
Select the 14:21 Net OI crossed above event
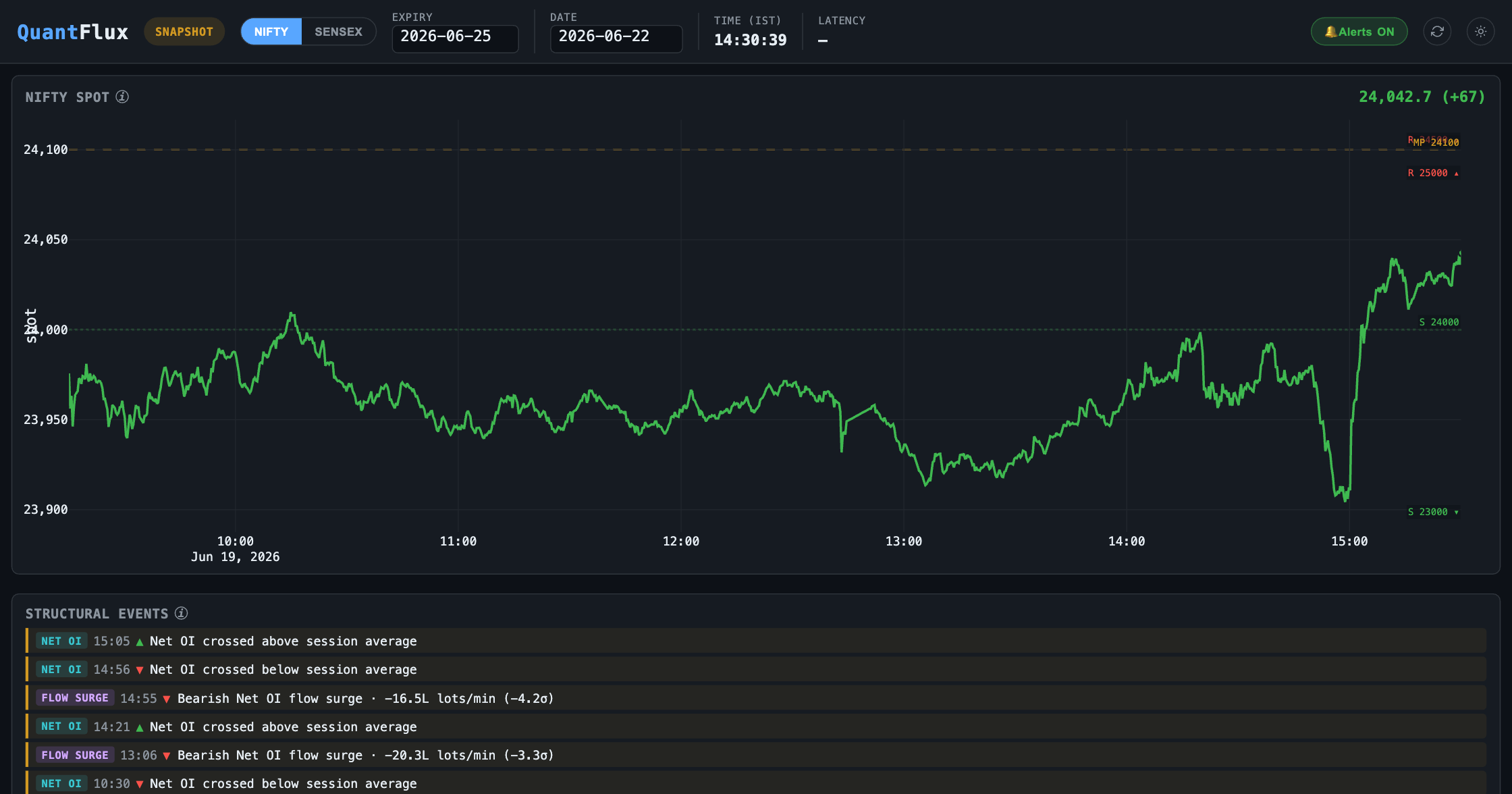(x=756, y=726)
